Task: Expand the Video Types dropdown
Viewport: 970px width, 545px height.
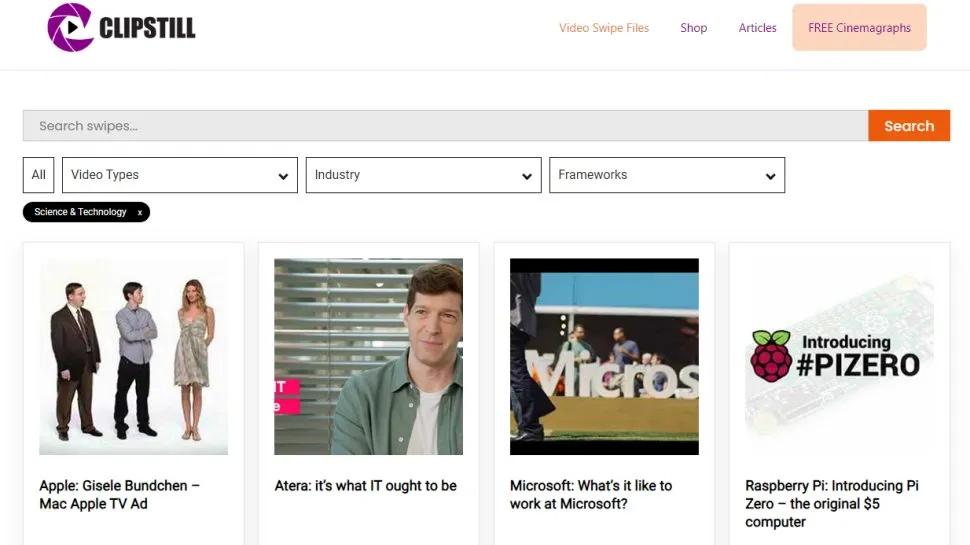Action: [x=180, y=175]
